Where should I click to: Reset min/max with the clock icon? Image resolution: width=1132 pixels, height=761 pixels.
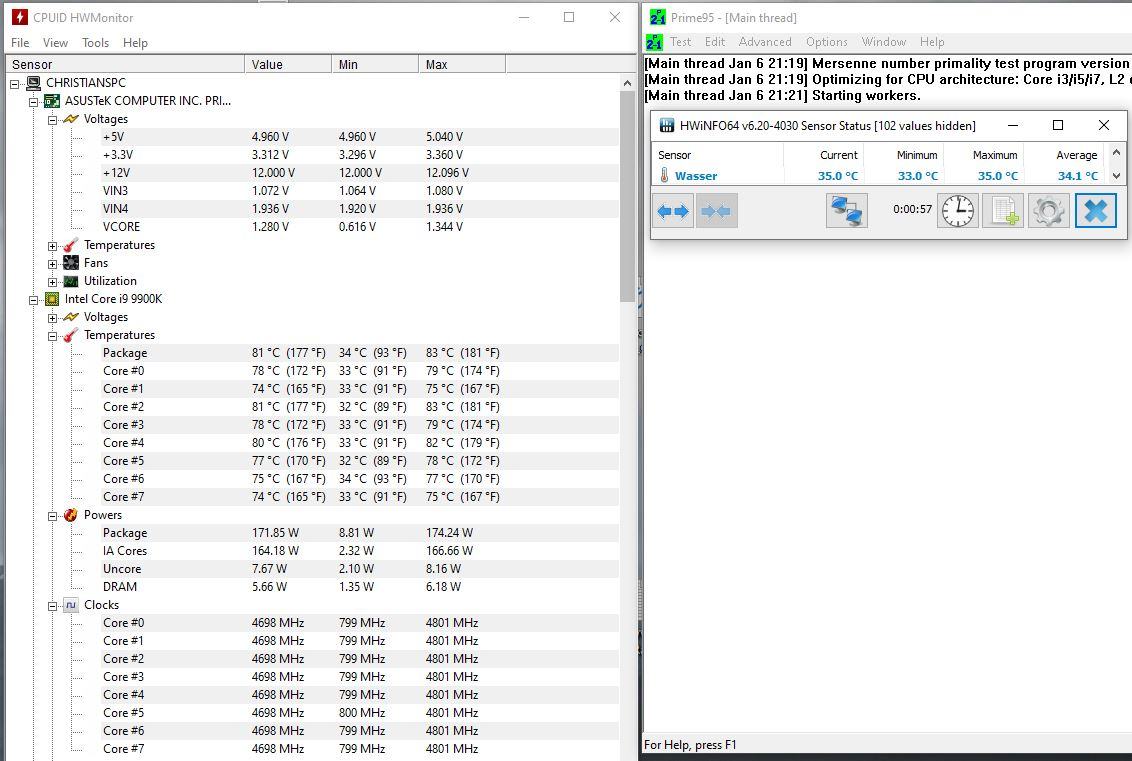958,211
